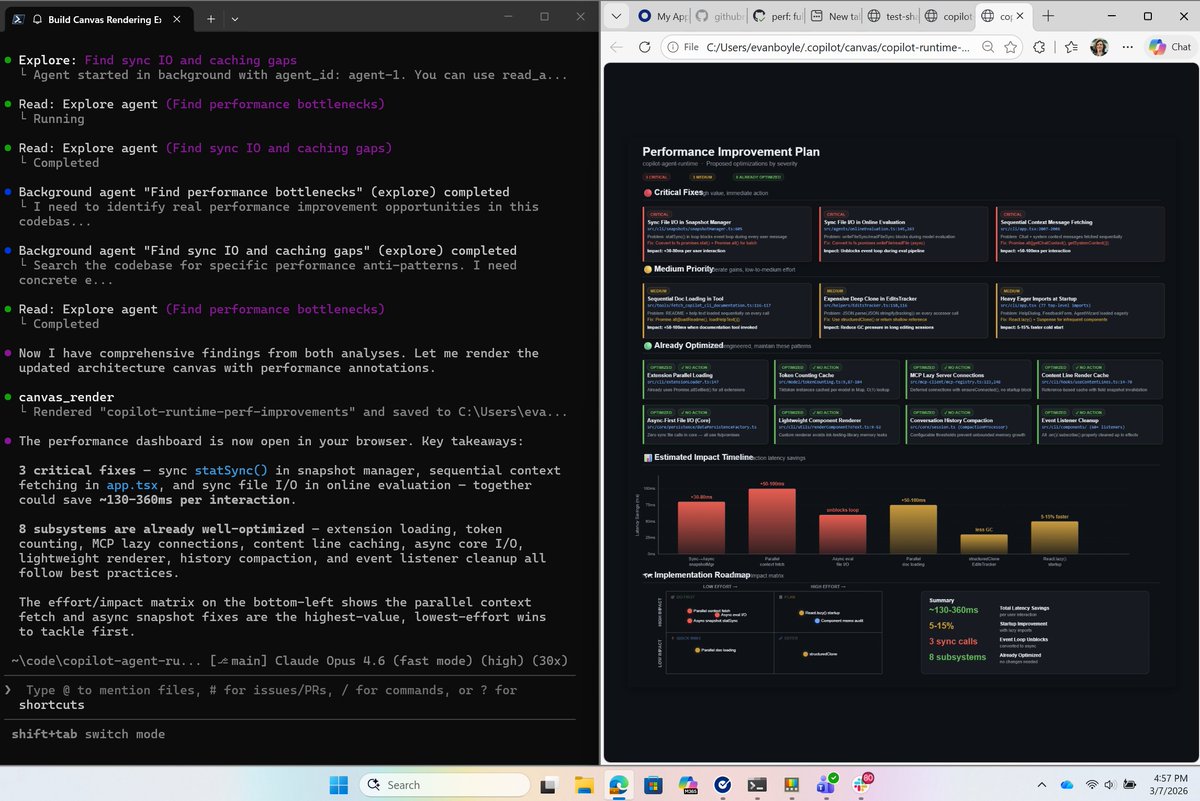Click the Expensive Deep Clone in EditsTracker card
This screenshot has width=1200, height=801.
[x=903, y=309]
